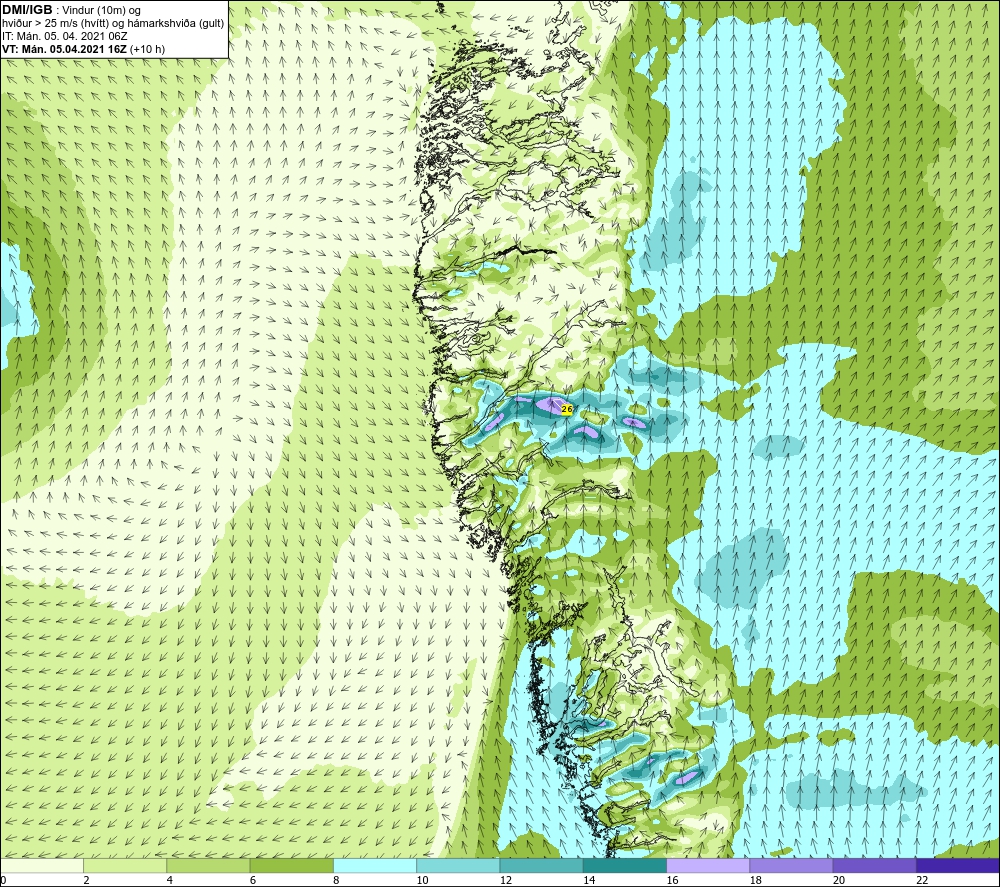Click the yellow 26 gust marker
Screen dimensions: 1000x887
(567, 409)
